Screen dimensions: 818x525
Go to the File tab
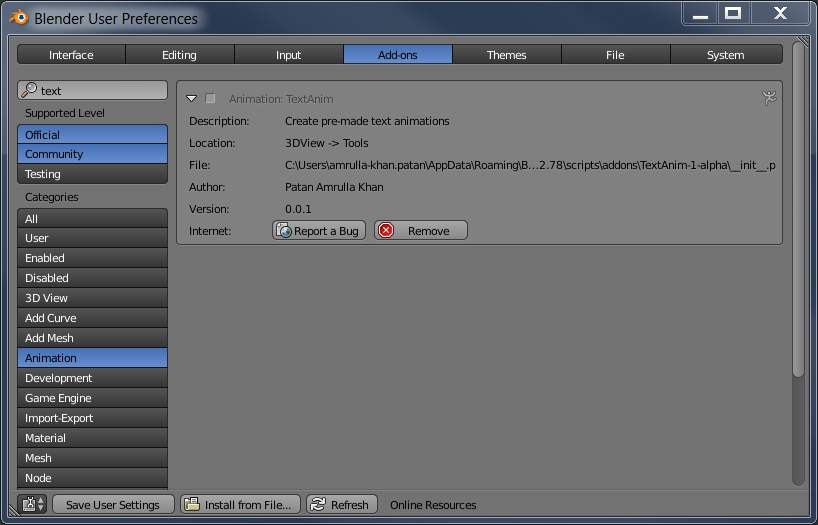[616, 54]
